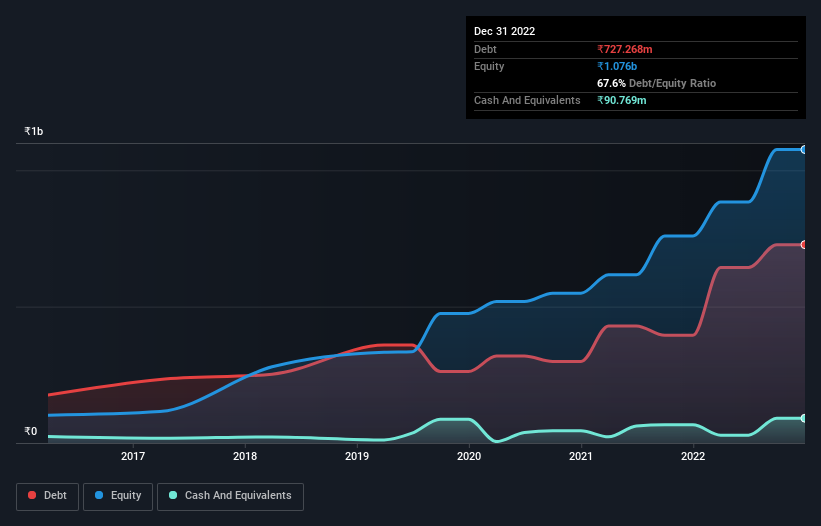Screen dimensions: 821x526
Task: Toggle the Cash And Equivalents legend button
Action: click(x=230, y=496)
